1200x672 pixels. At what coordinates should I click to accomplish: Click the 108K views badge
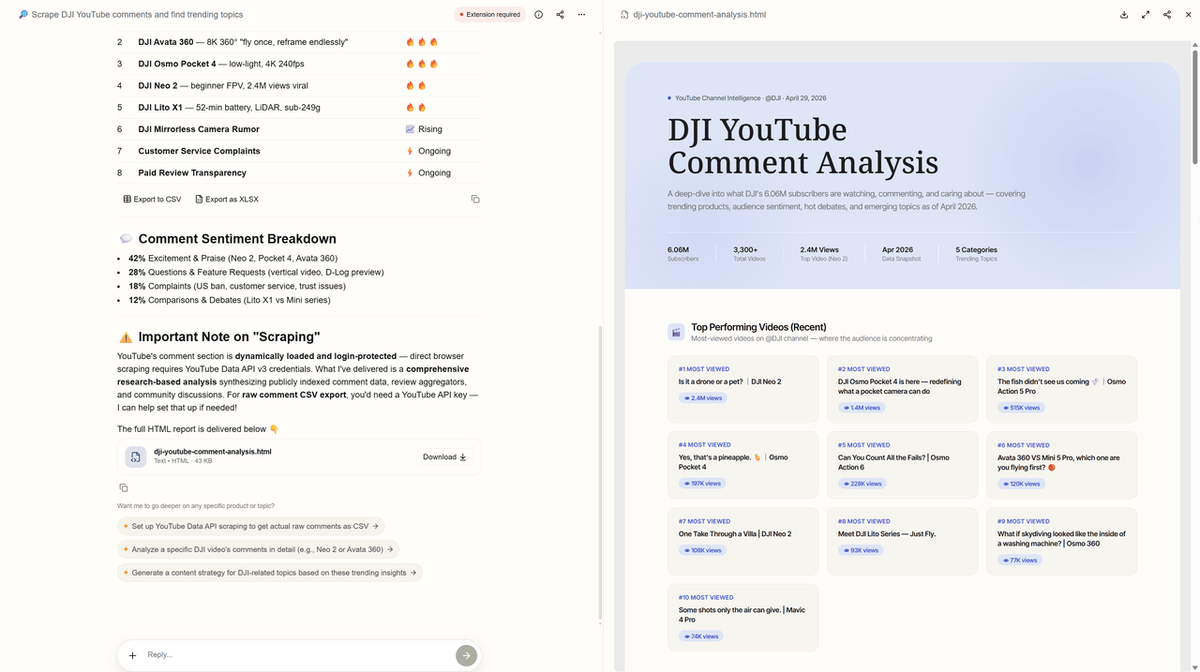click(x=702, y=550)
